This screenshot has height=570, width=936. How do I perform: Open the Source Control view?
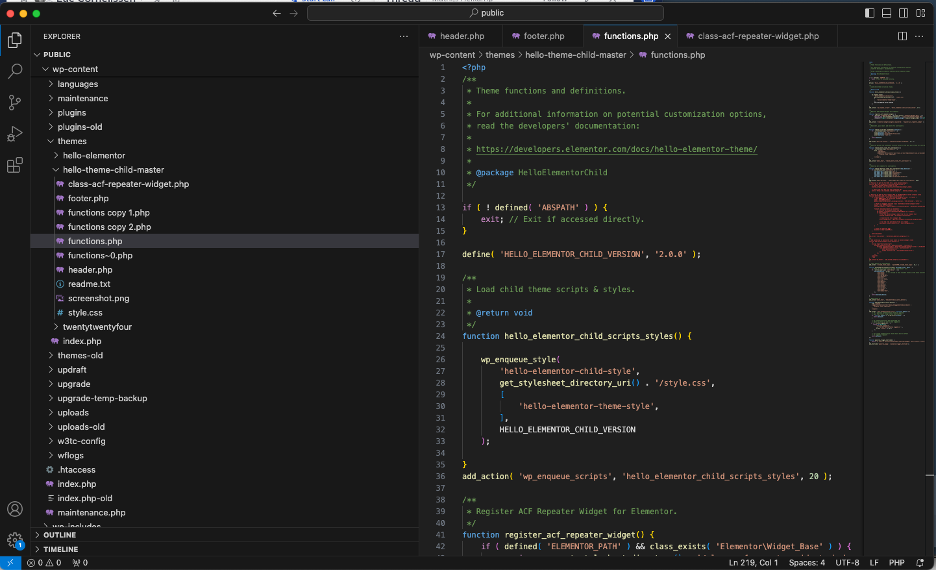(x=15, y=103)
